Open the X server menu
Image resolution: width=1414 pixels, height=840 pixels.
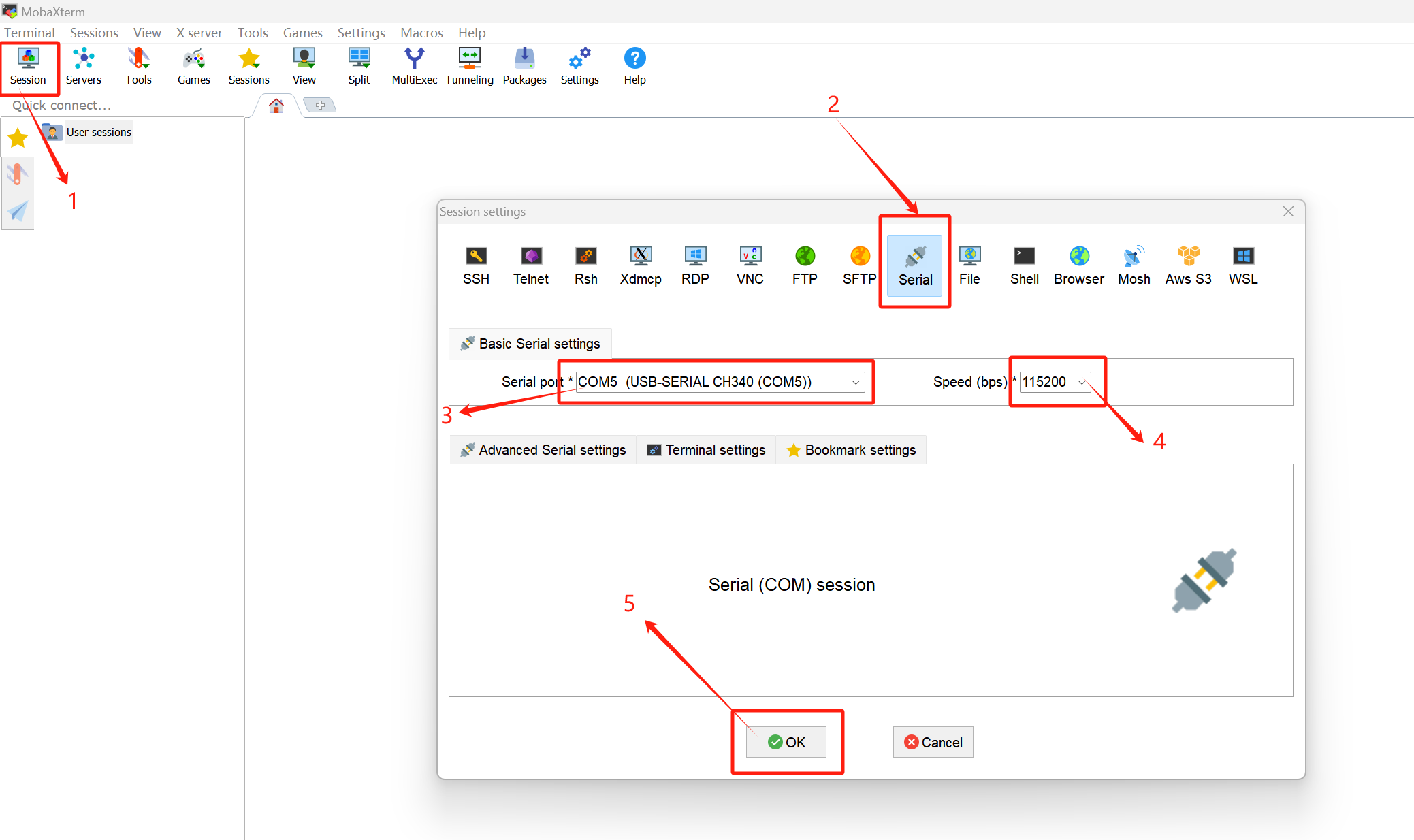tap(199, 33)
